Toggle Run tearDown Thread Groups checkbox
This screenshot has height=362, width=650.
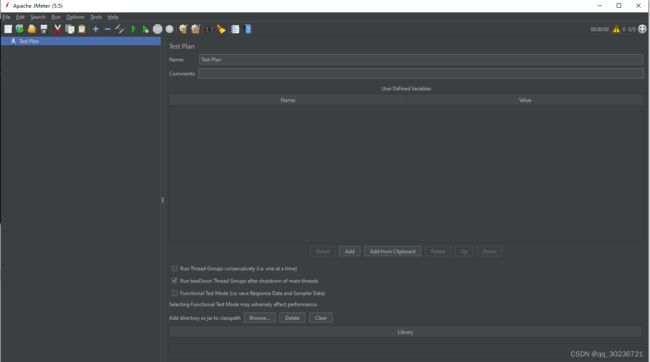click(175, 281)
